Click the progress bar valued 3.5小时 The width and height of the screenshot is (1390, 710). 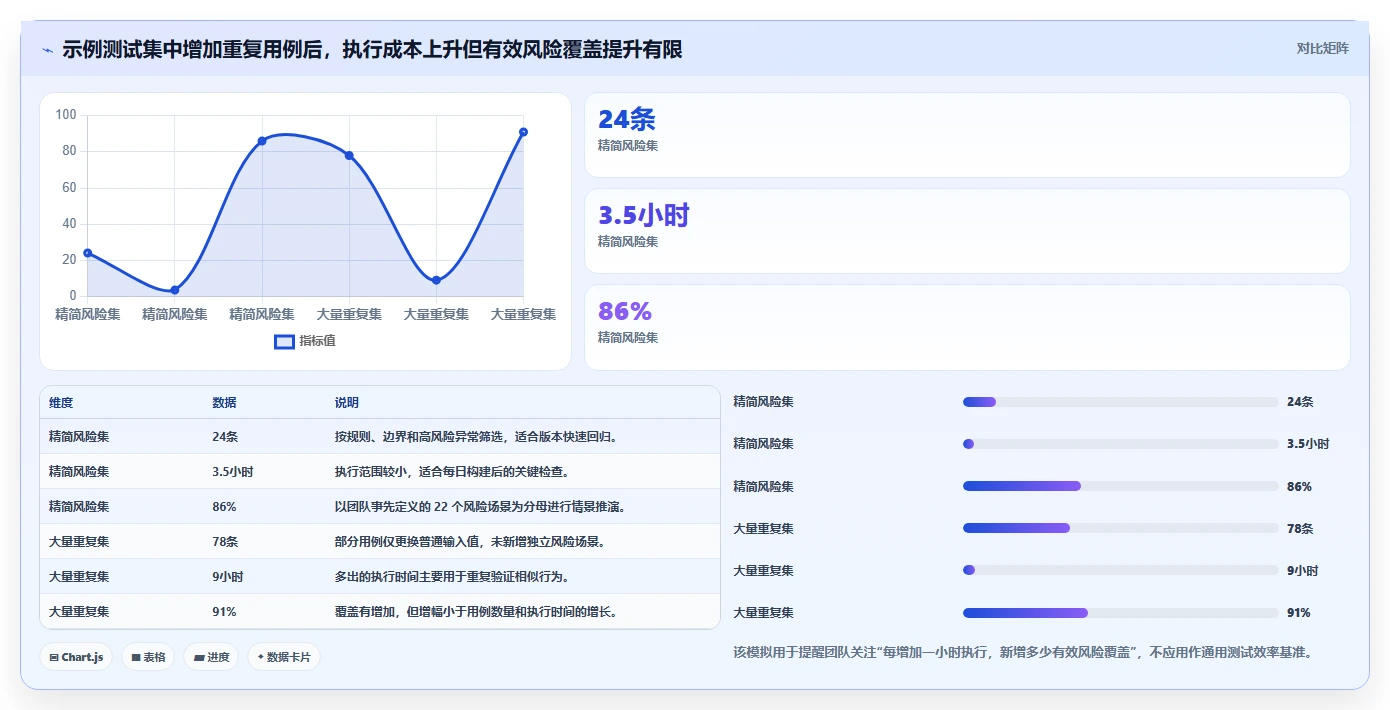point(1120,444)
